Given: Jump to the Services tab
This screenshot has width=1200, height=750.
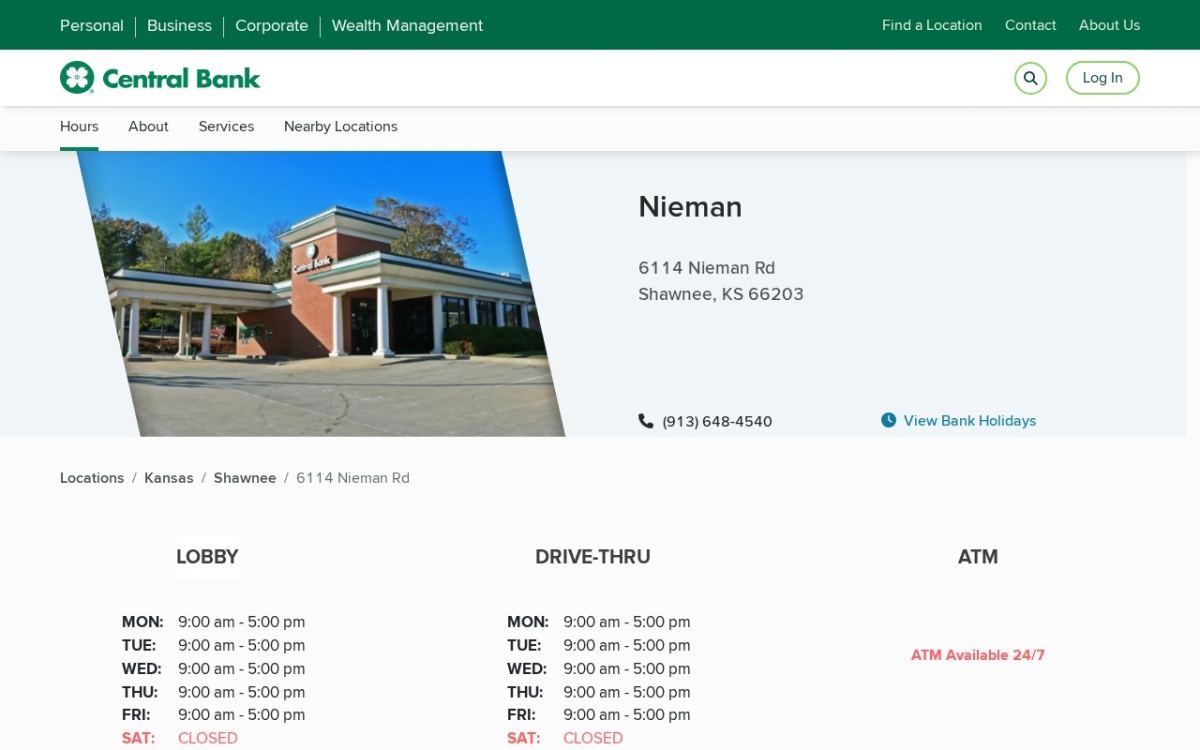Looking at the screenshot, I should (x=226, y=127).
